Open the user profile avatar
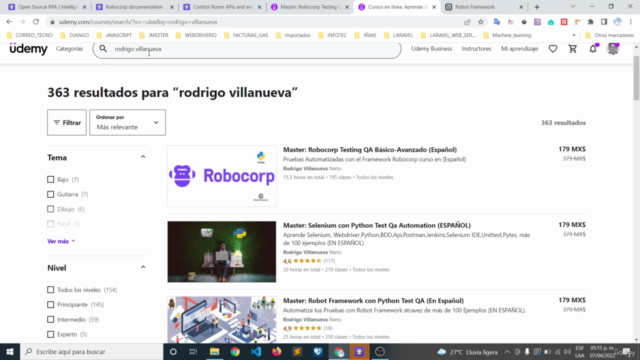Image resolution: width=640 pixels, height=360 pixels. click(613, 49)
